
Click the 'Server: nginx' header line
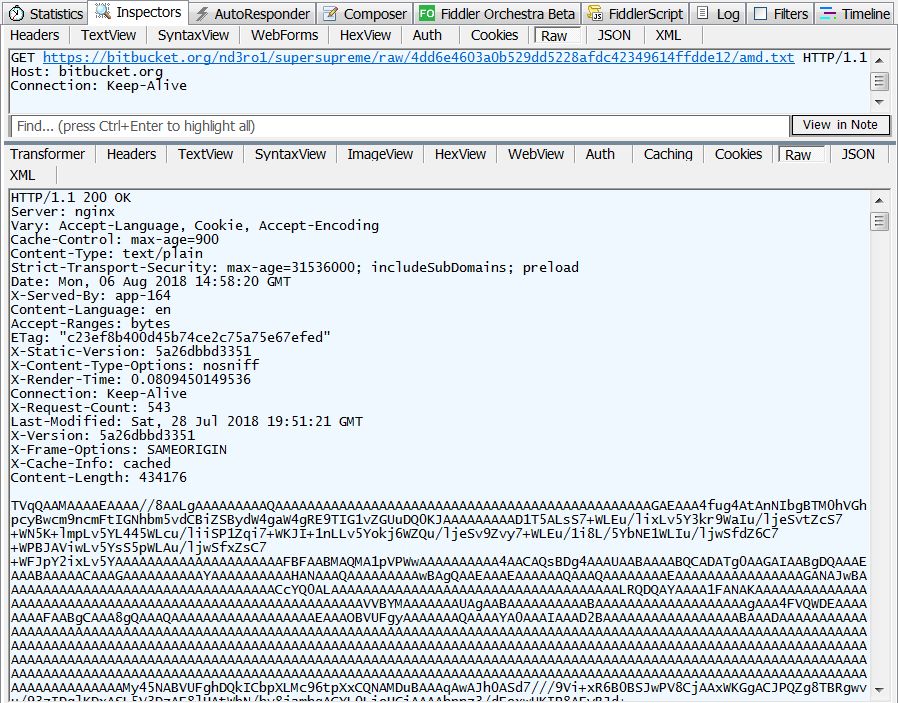pos(63,212)
